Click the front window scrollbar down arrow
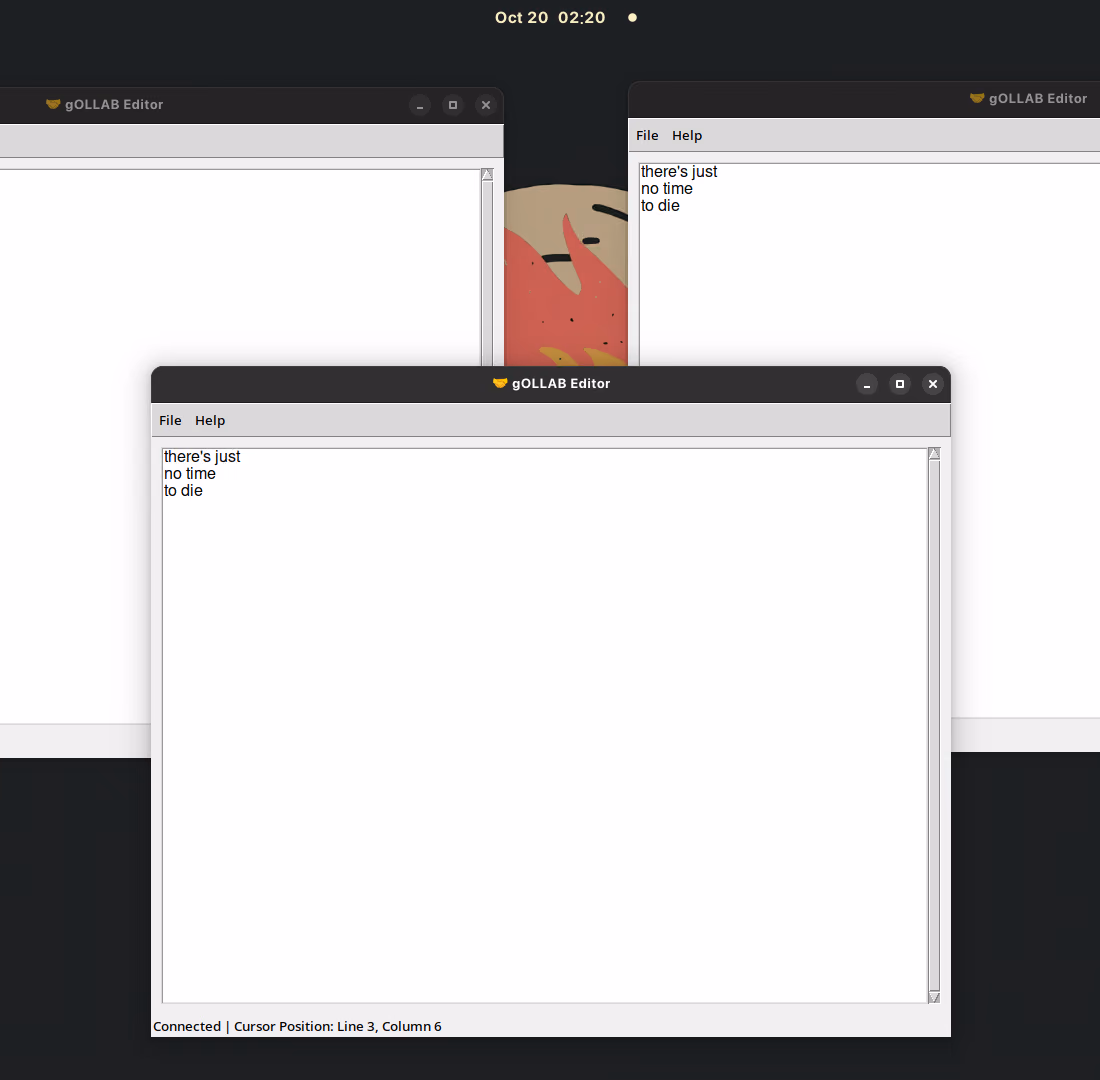The width and height of the screenshot is (1100, 1080). [934, 997]
